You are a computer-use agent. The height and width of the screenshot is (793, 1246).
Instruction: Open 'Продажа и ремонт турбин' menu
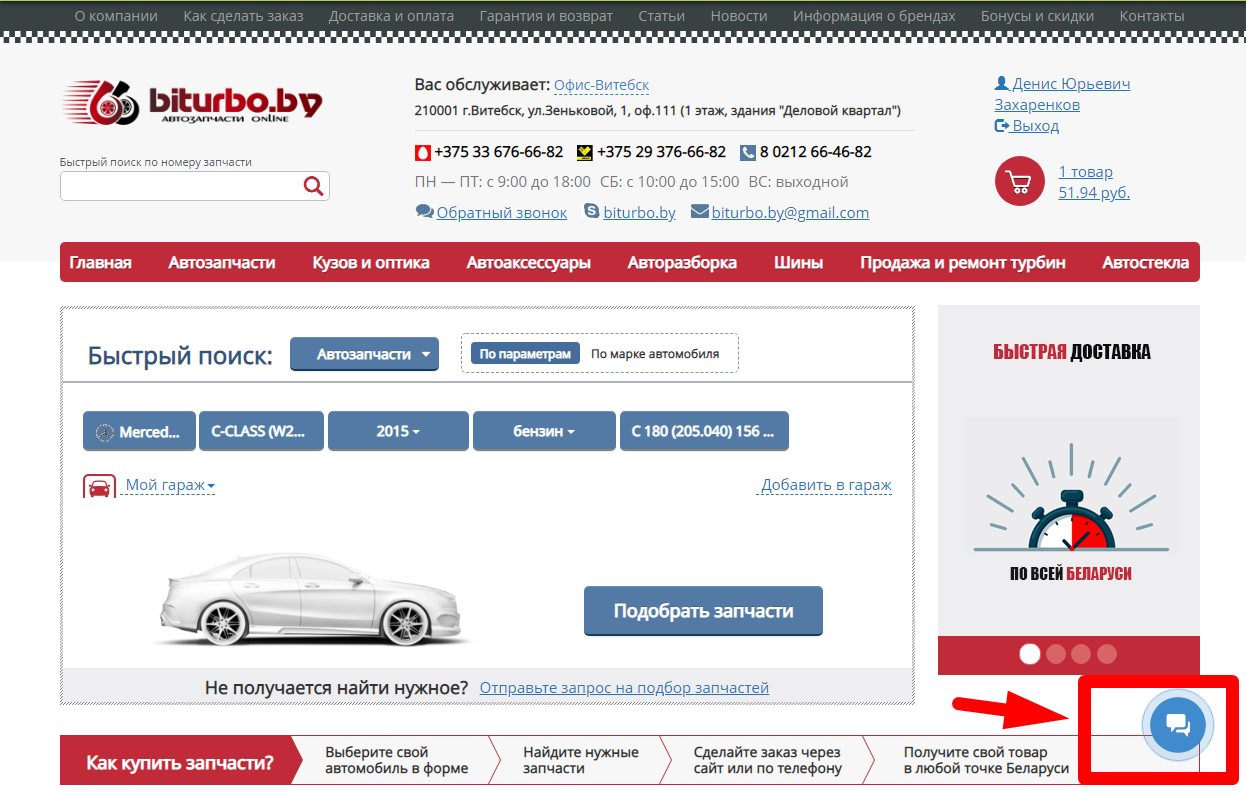pyautogui.click(x=963, y=263)
